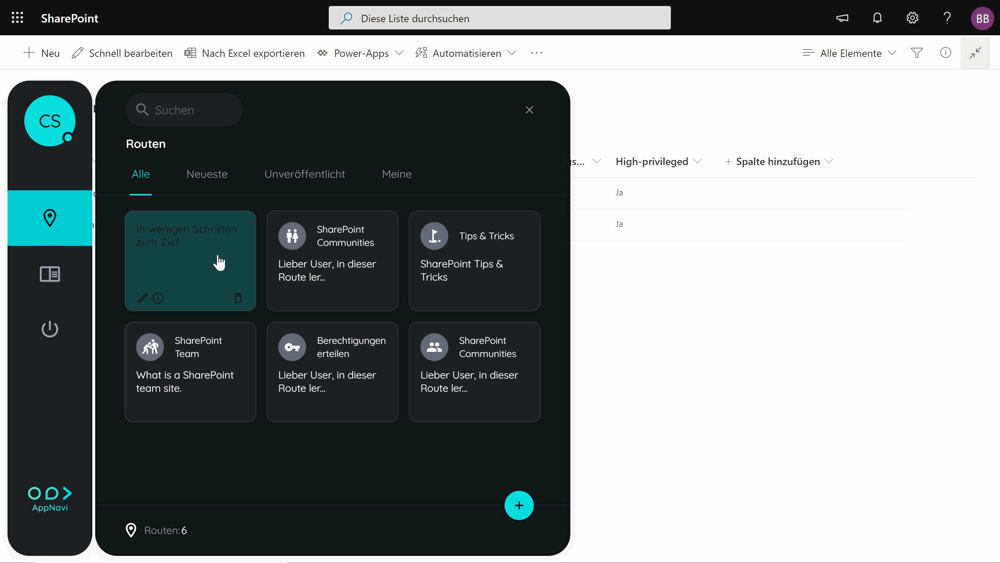
Task: Edit the hovered route with pencil icon
Action: (142, 298)
